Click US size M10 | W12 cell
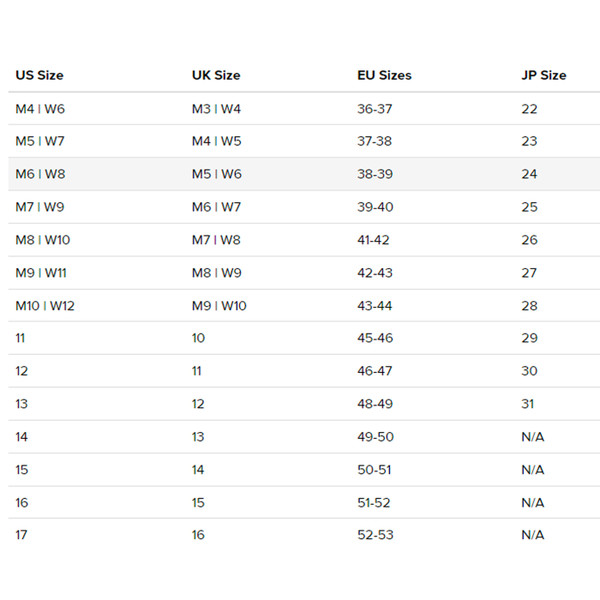Screen dimensions: 600x600 (45, 306)
